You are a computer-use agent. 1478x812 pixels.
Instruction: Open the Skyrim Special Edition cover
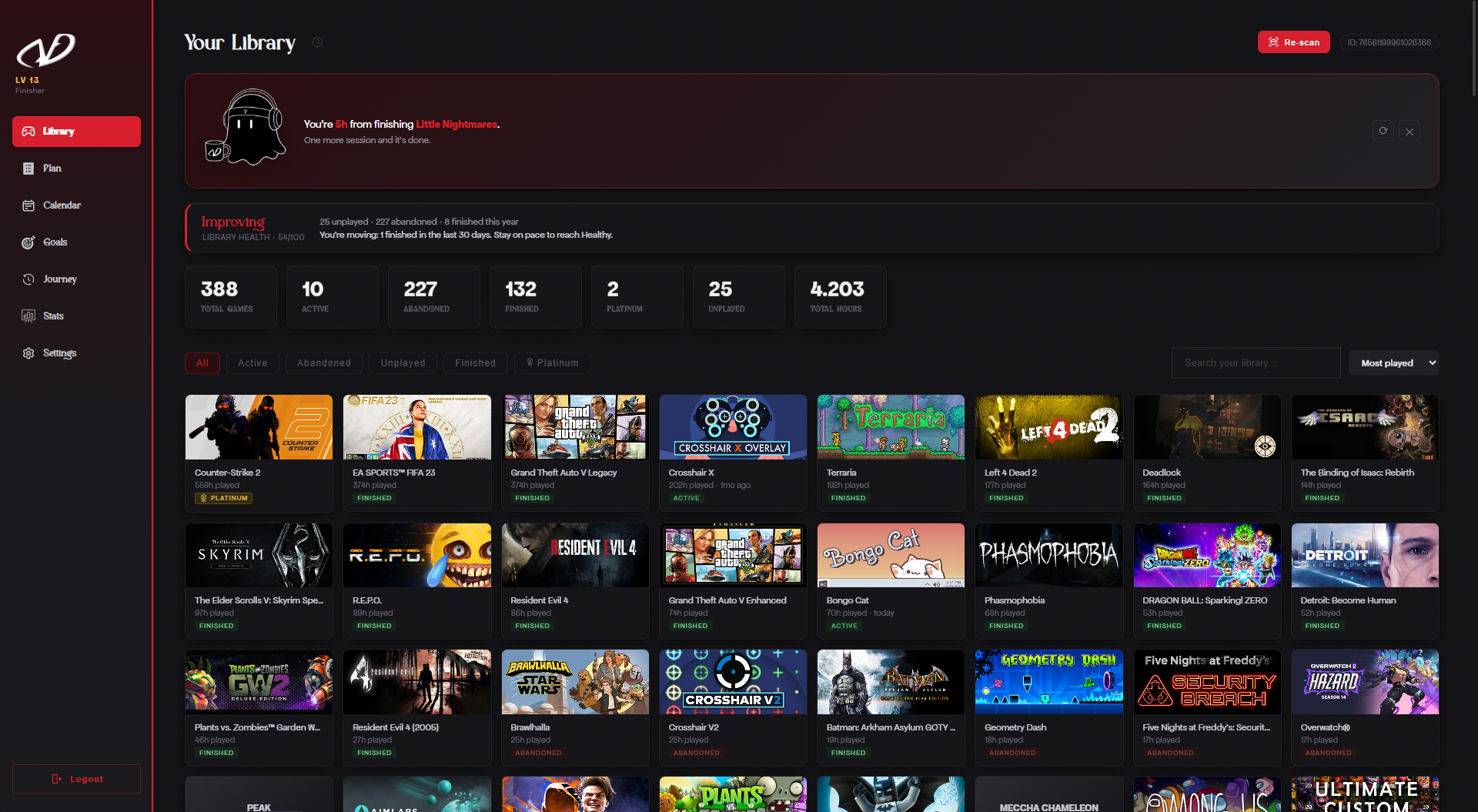(259, 555)
